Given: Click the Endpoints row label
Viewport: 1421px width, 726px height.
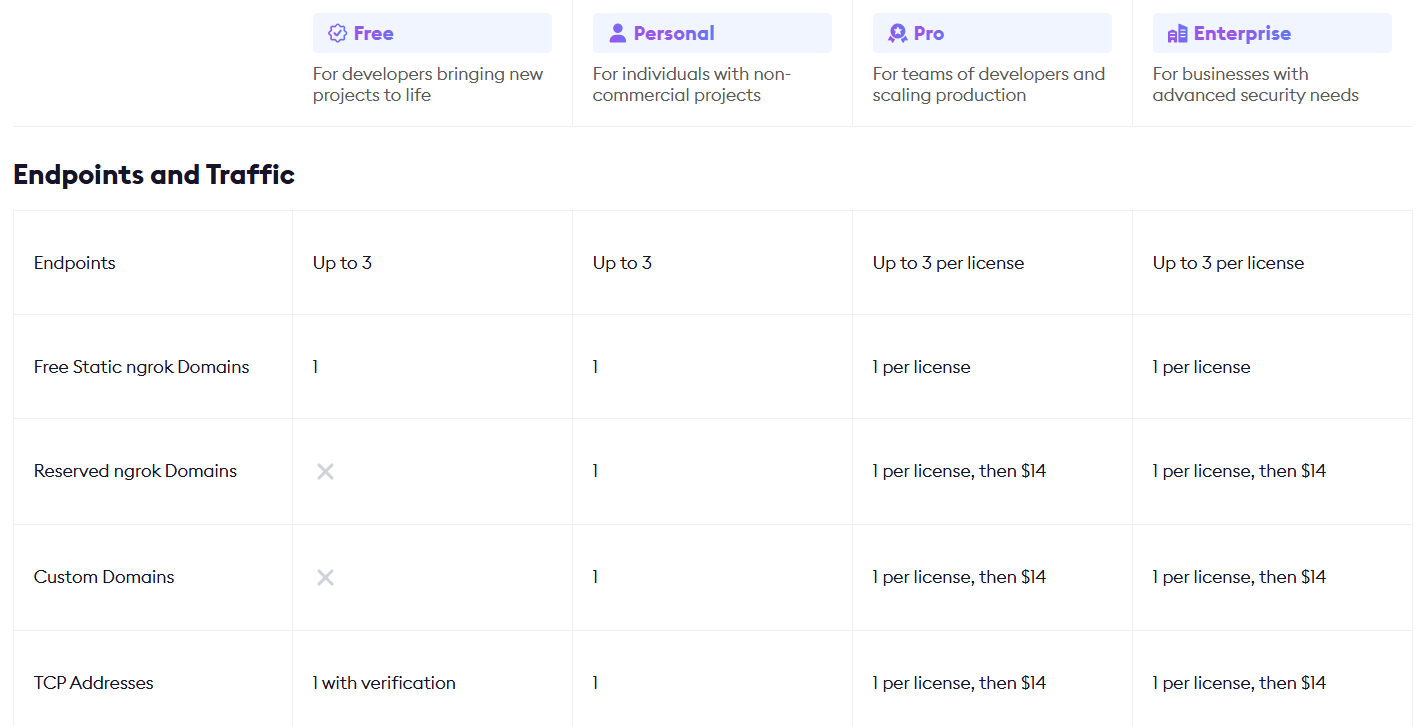Looking at the screenshot, I should pos(75,263).
